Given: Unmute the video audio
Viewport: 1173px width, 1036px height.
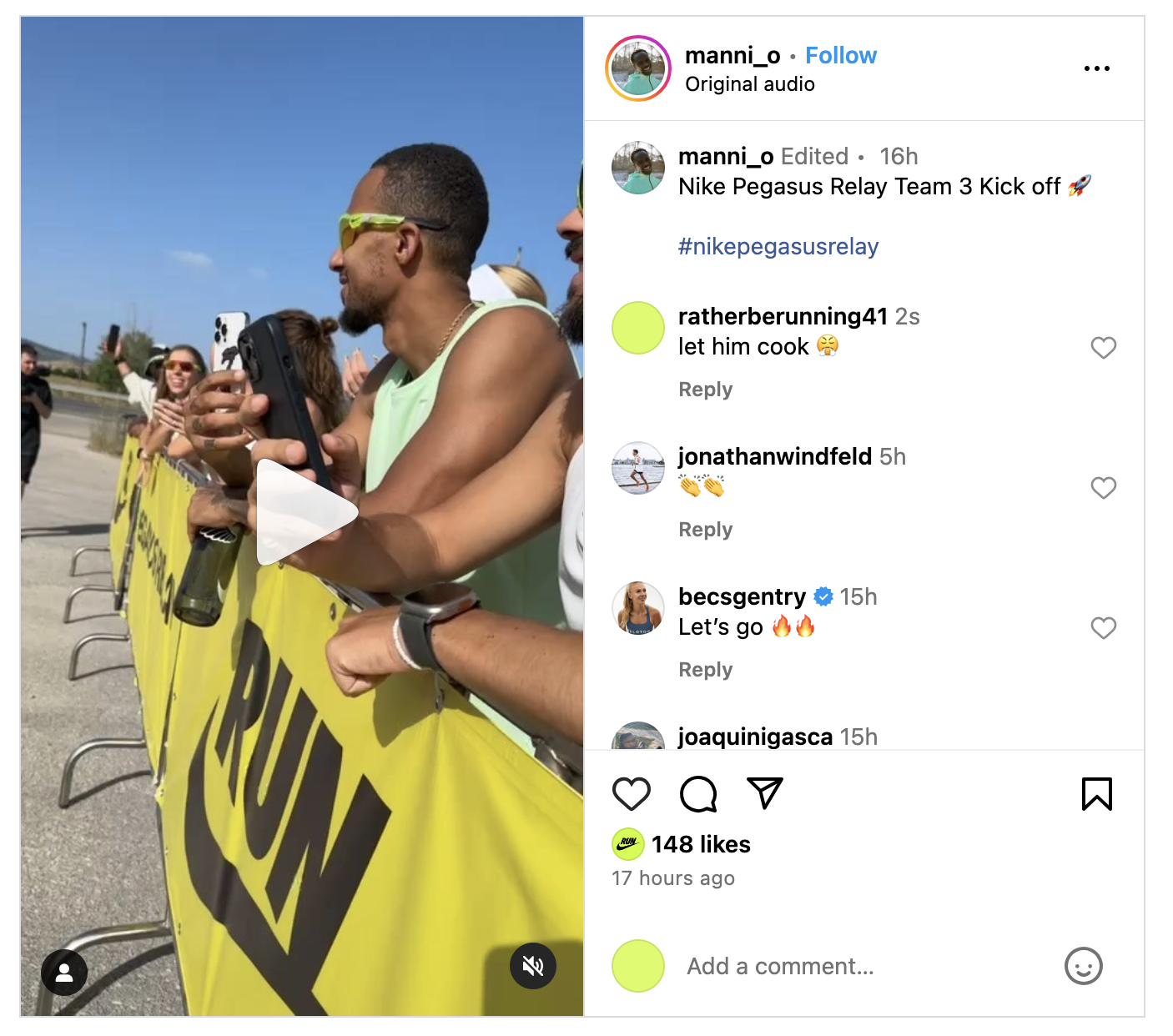Looking at the screenshot, I should point(533,966).
